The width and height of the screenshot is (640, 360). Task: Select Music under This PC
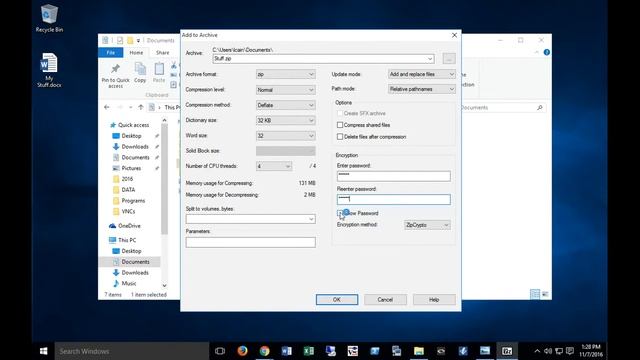pyautogui.click(x=129, y=283)
